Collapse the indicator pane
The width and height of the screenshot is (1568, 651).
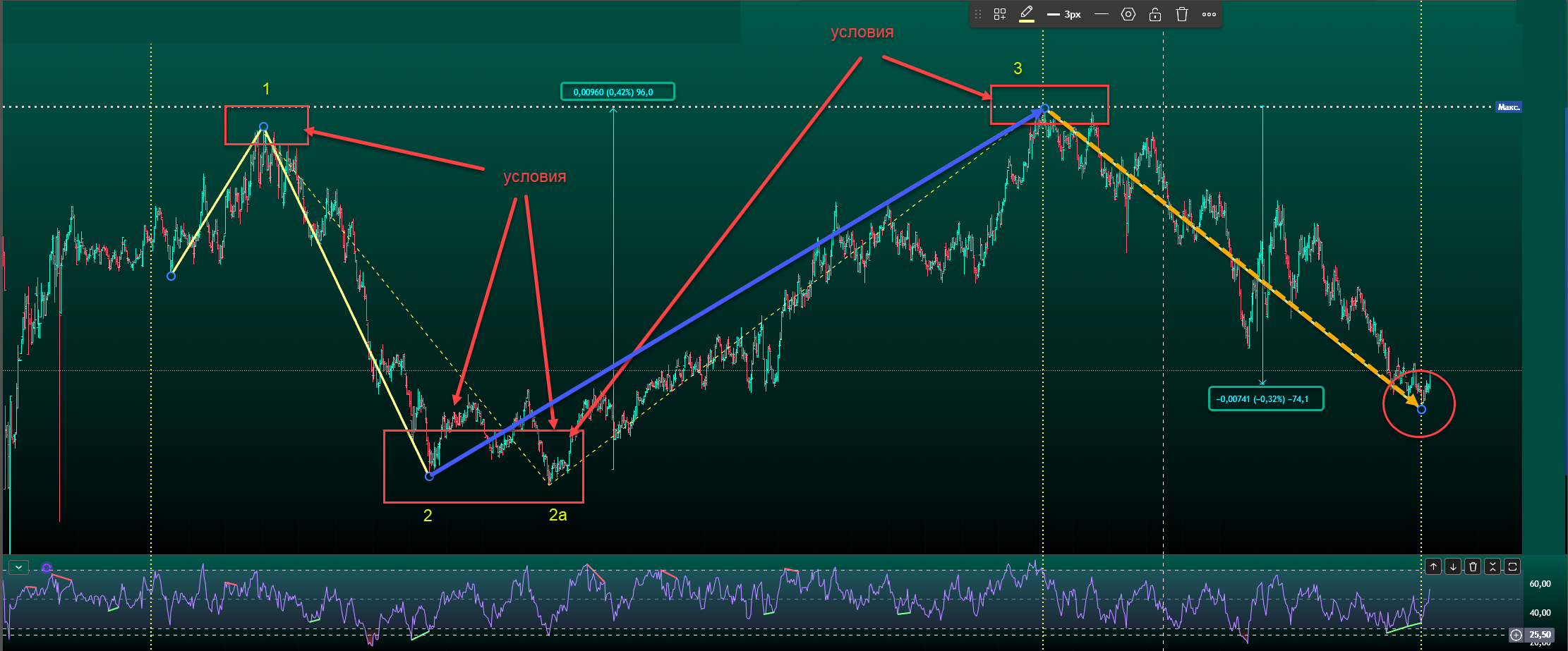click(x=1492, y=566)
